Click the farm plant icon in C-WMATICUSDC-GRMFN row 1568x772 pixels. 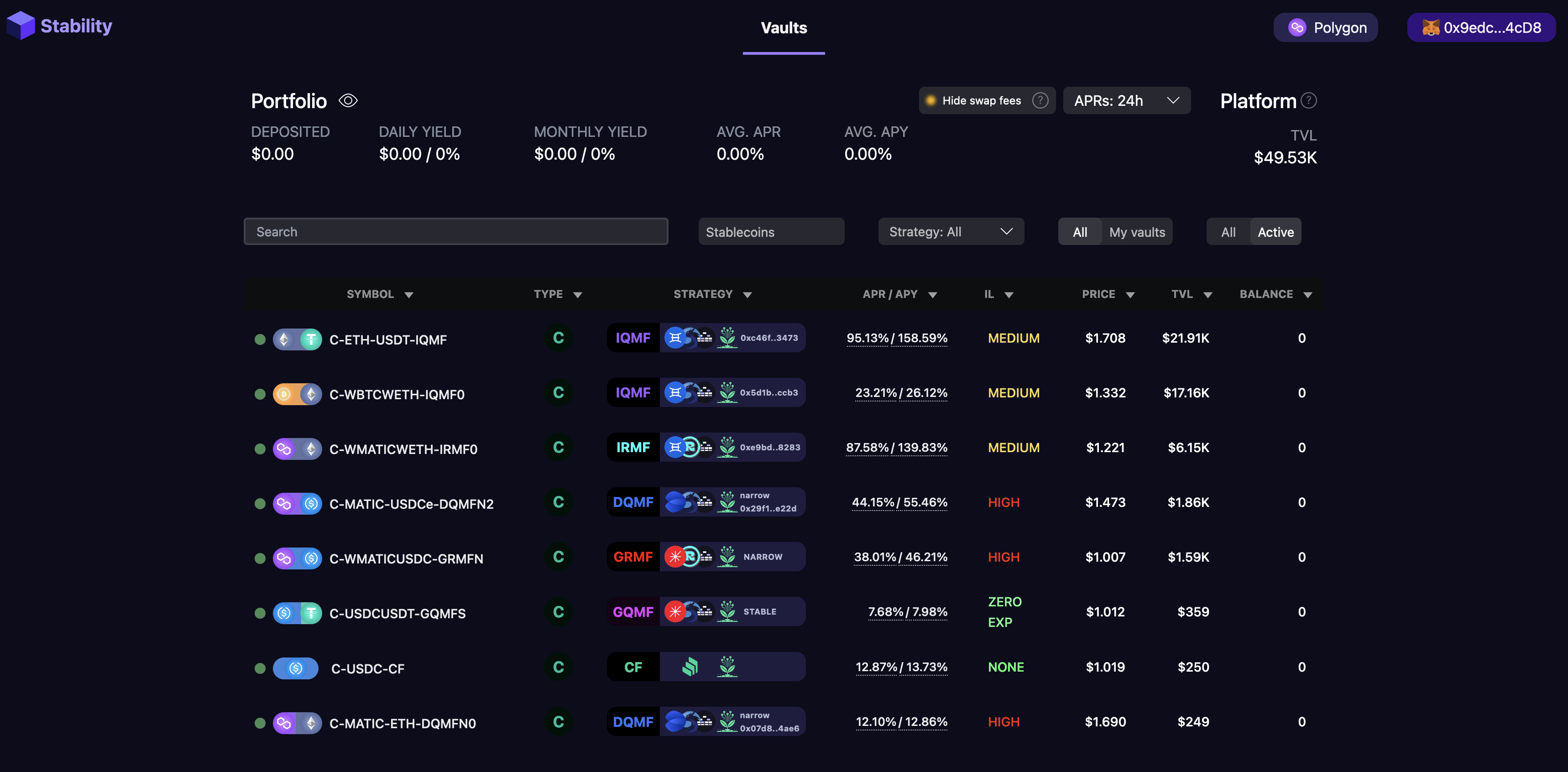tap(727, 557)
